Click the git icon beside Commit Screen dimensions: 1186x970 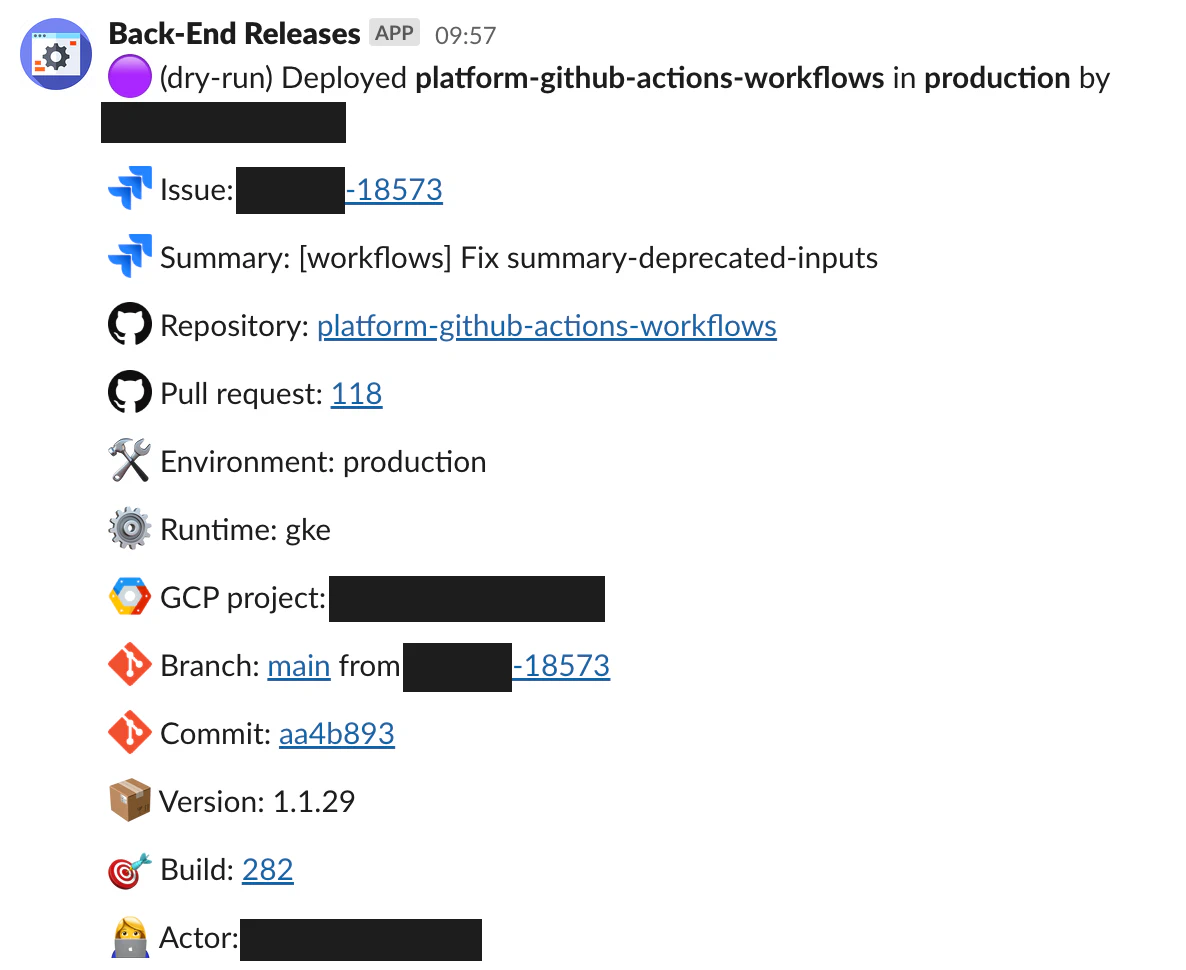coord(129,734)
